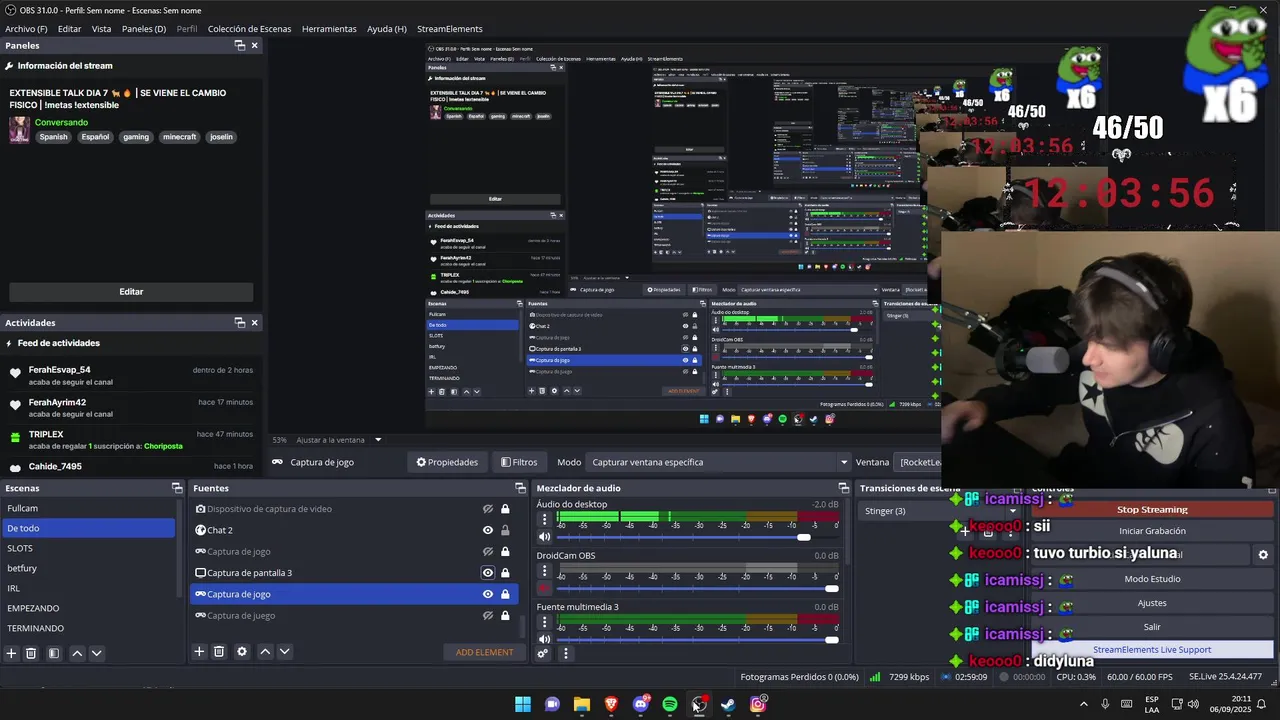The width and height of the screenshot is (1280, 720).
Task: Unmute DroidCam OBS audio source
Action: coord(545,588)
